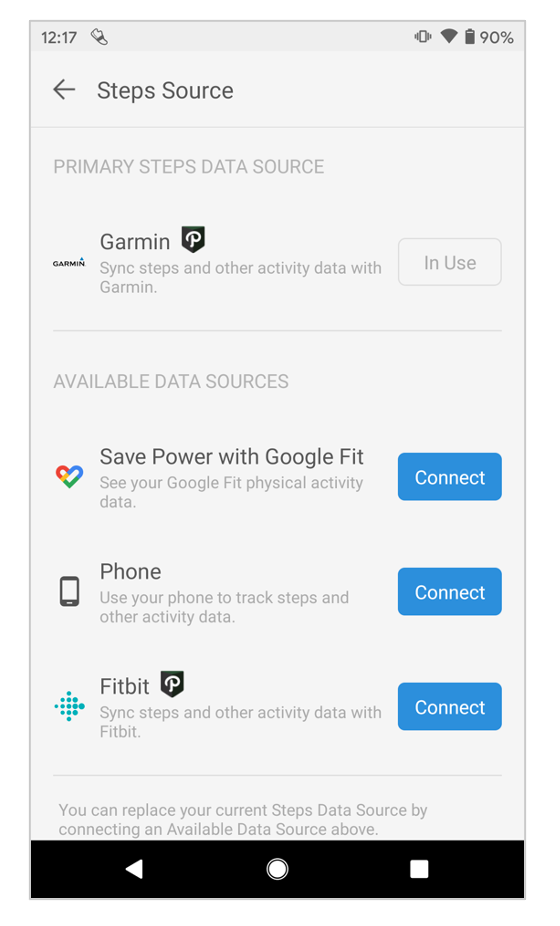
Task: Tap the points shield badge next to Garmin
Action: tap(193, 240)
